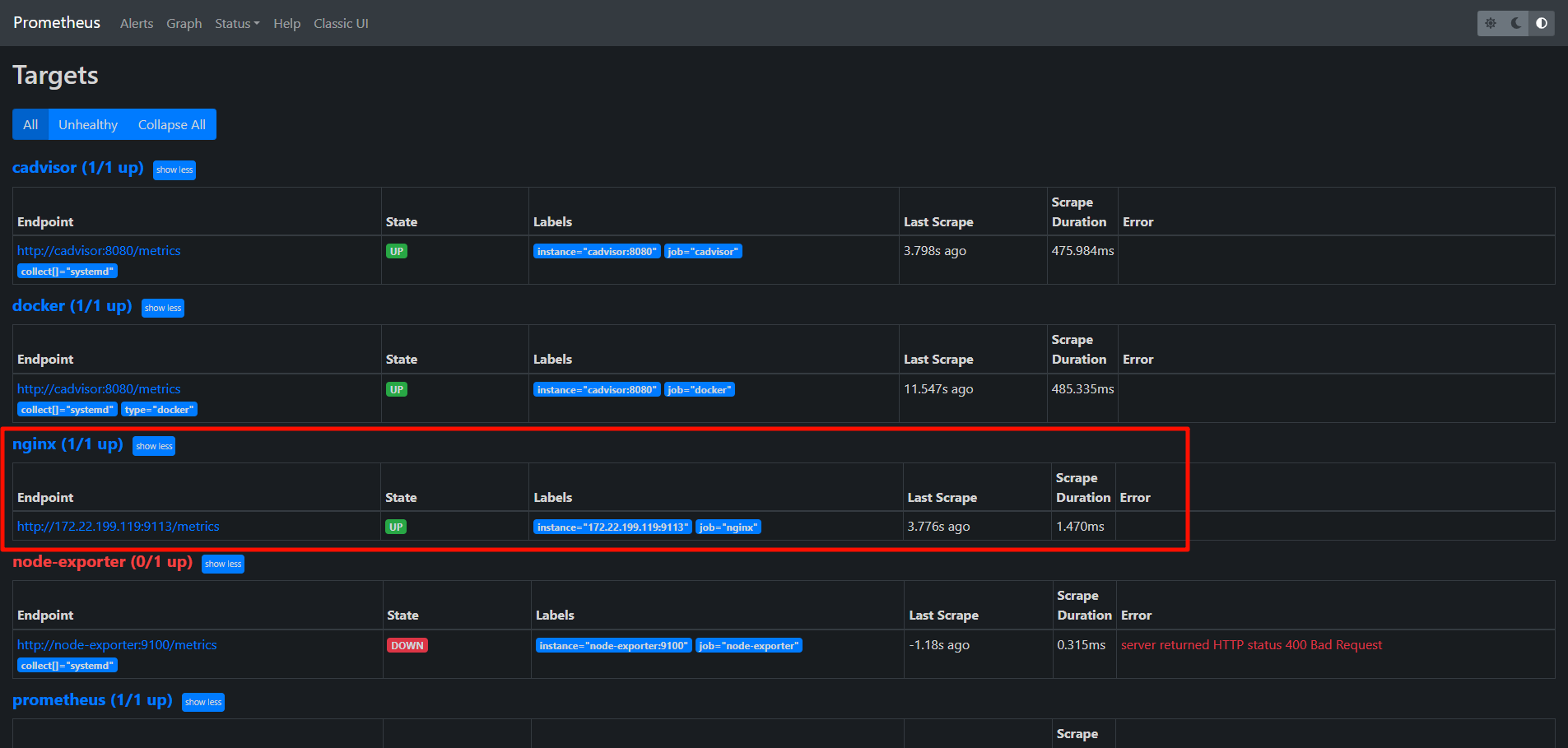Go to the Graph page
This screenshot has width=1568, height=748.
184,24
